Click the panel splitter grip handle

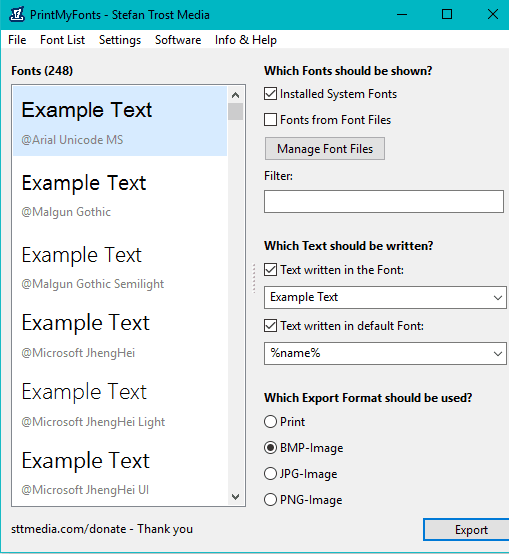[254, 278]
